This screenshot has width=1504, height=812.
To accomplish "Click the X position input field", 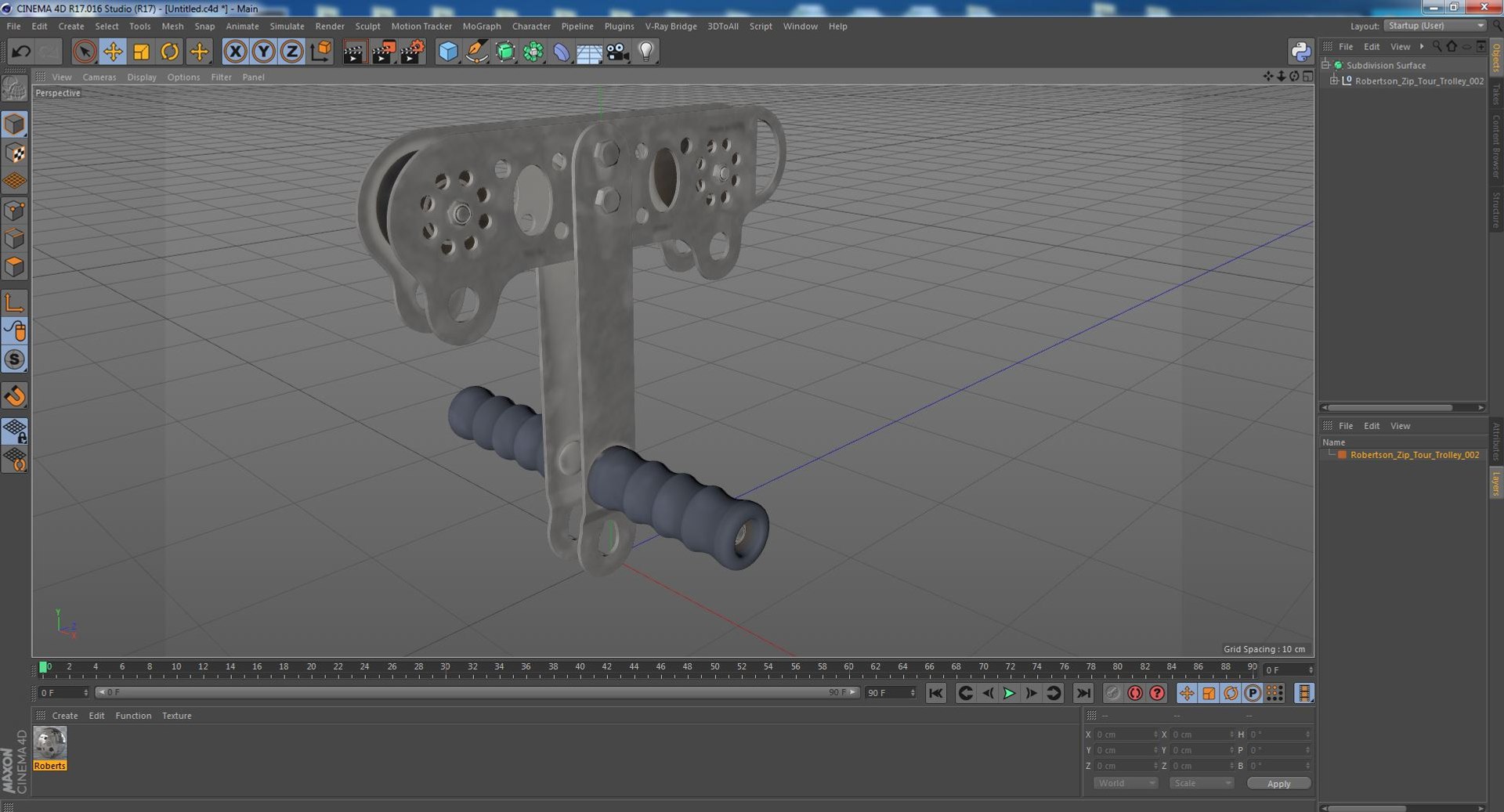I will (x=1126, y=734).
